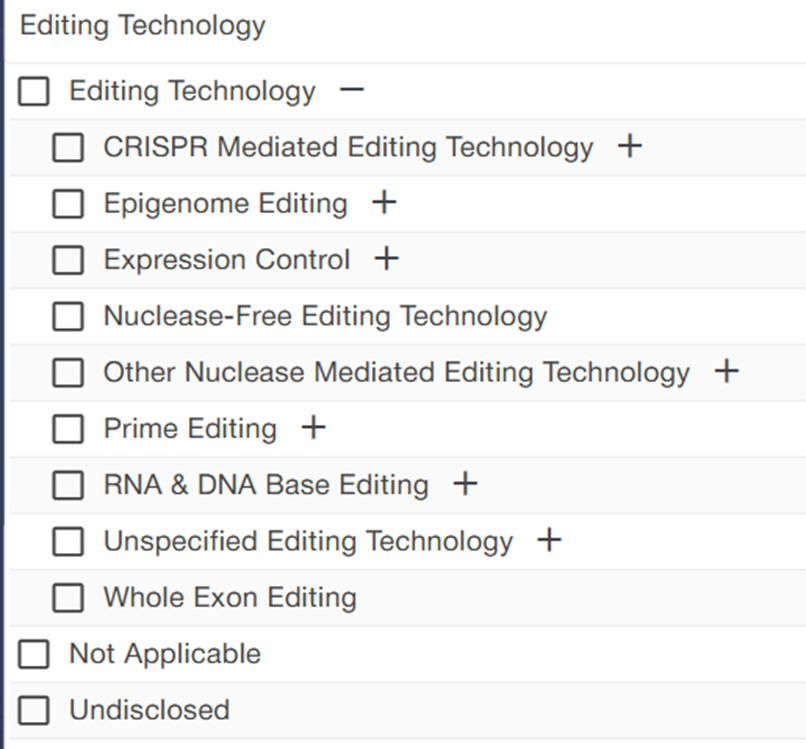Expand the Epigenome Editing subcategories

pyautogui.click(x=384, y=203)
